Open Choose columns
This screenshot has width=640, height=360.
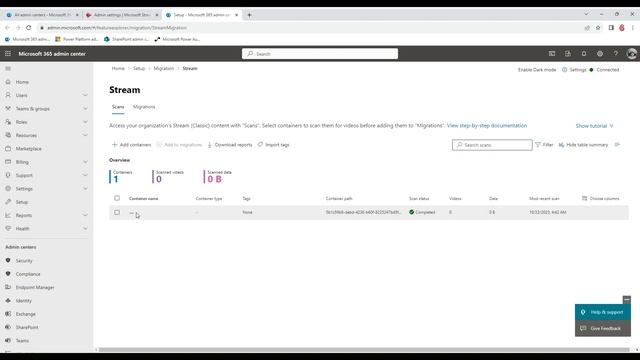600,198
